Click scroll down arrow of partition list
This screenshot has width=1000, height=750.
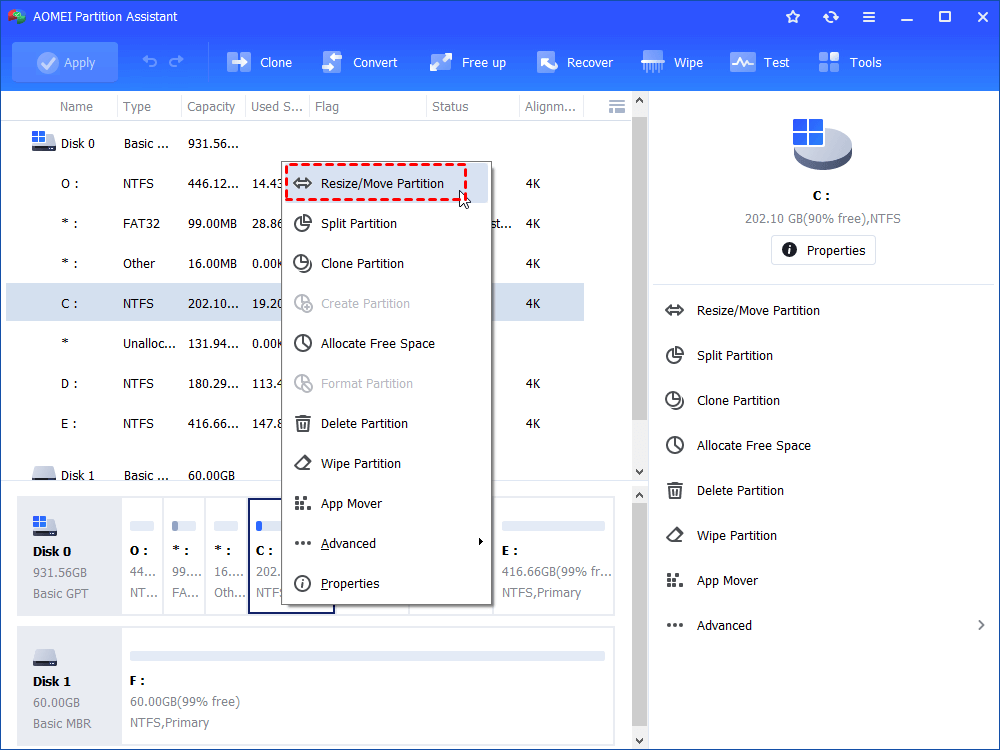click(640, 472)
